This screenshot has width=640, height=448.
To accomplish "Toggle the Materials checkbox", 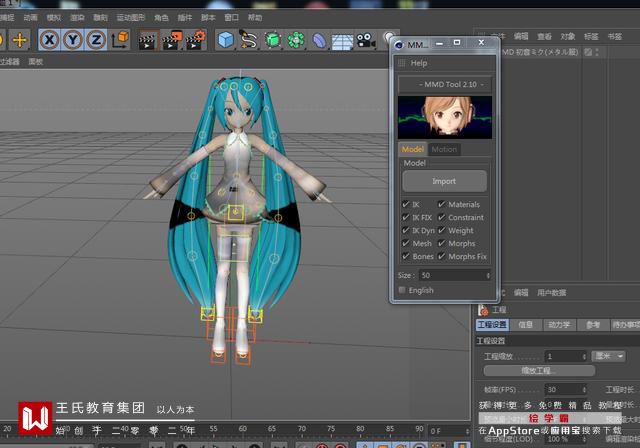I will [x=441, y=204].
